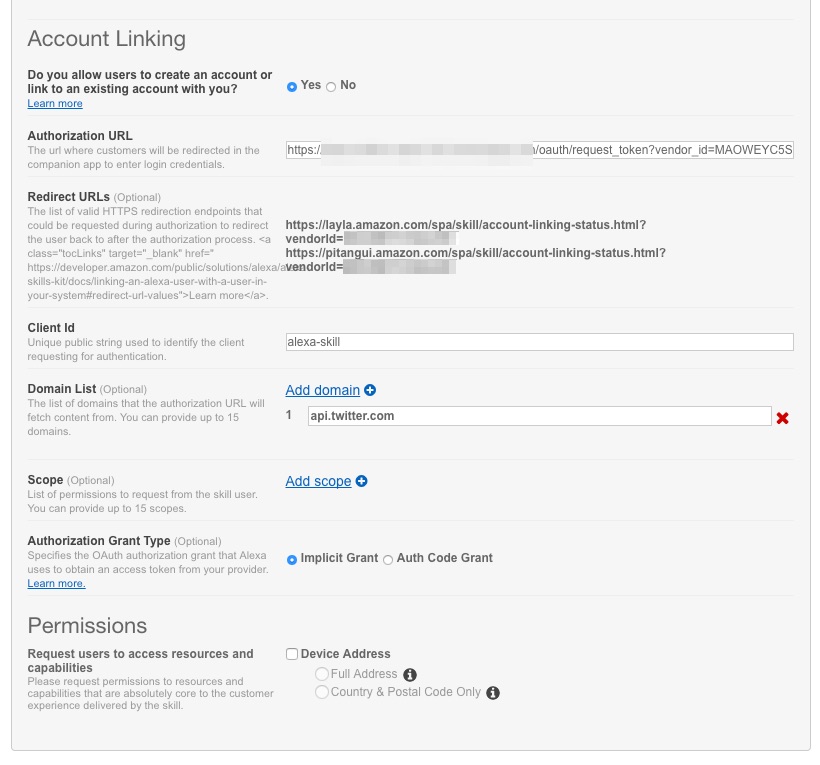This screenshot has height=765, width=820.
Task: Click the api.twitter.com domain input field
Action: point(539,416)
